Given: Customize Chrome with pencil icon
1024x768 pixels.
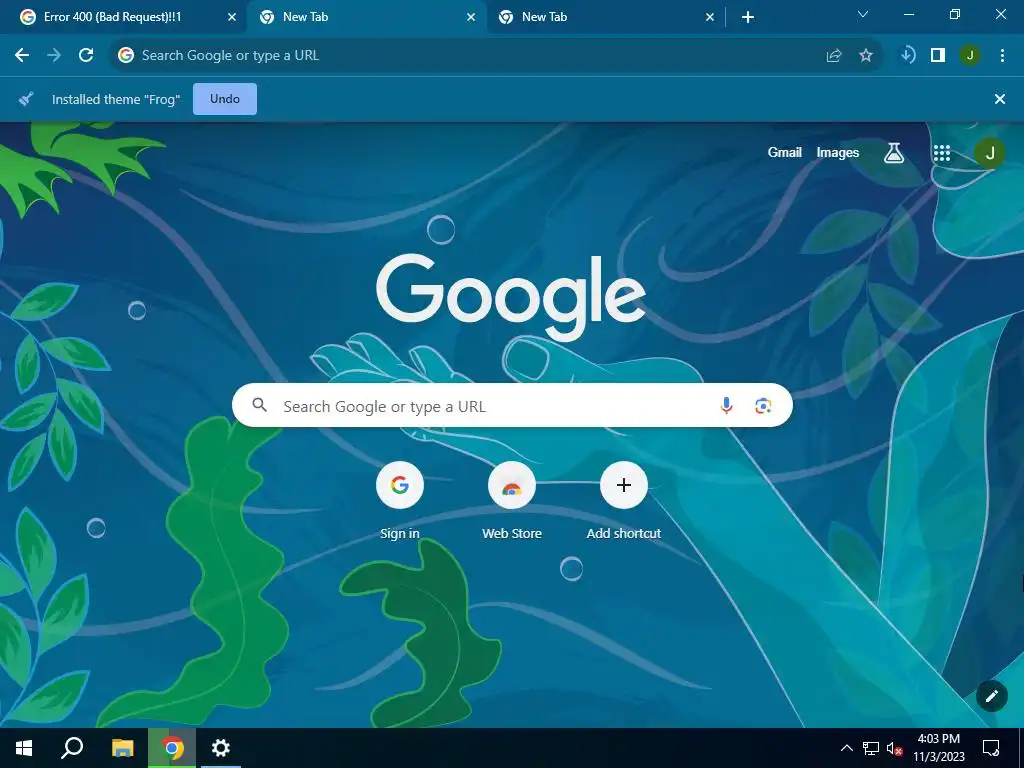Looking at the screenshot, I should click(991, 696).
